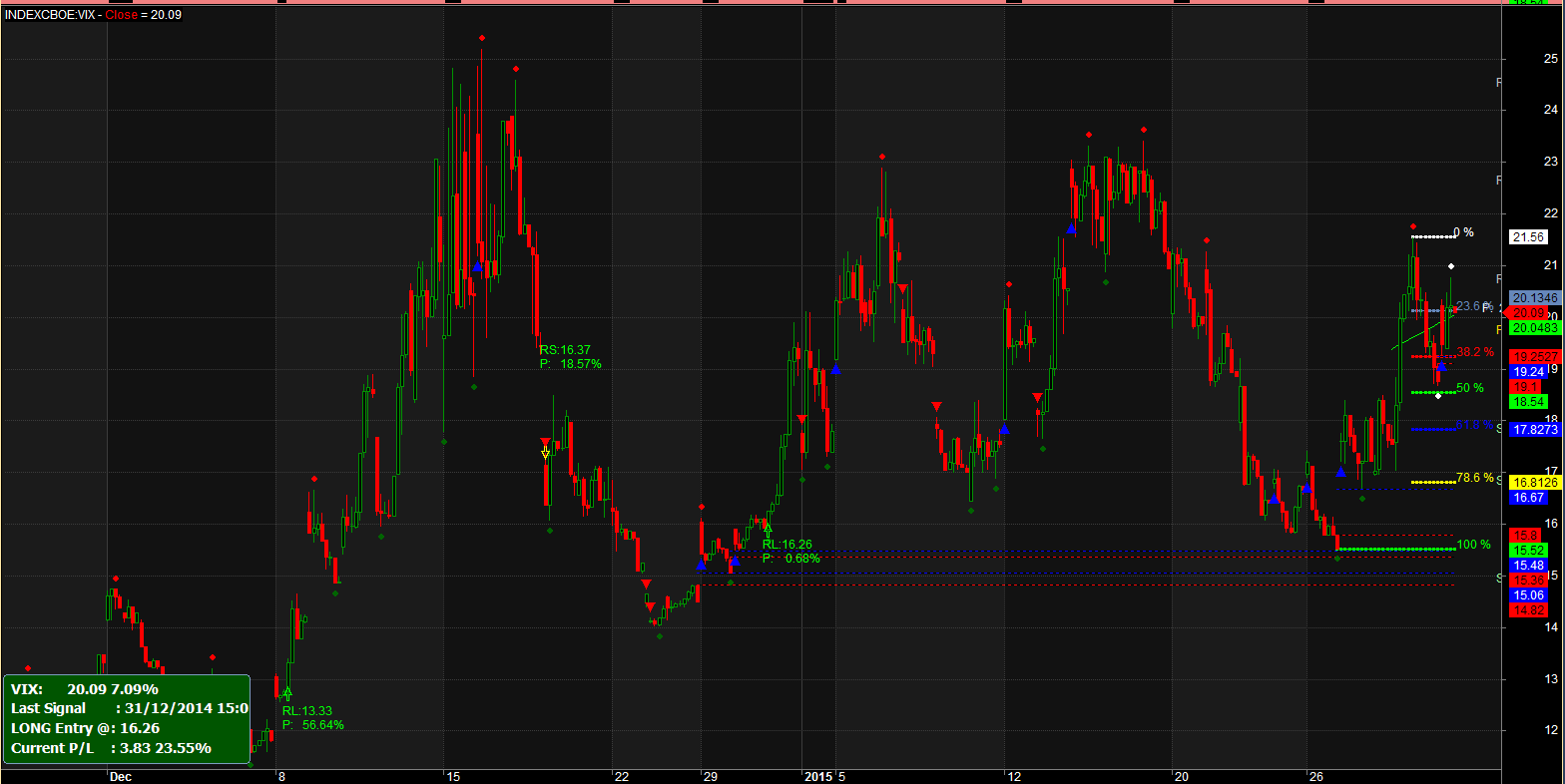
Task: Click the red 15.8 price label
Action: [x=1525, y=535]
